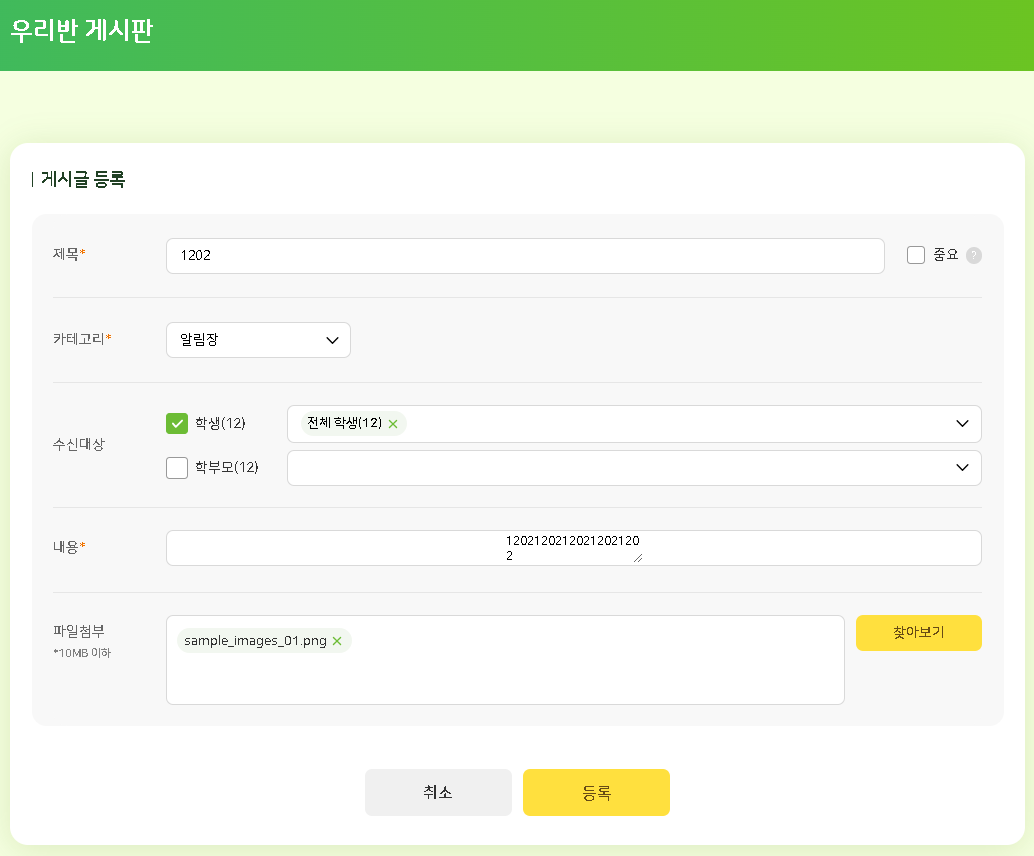This screenshot has width=1034, height=856.
Task: Click the content textarea resize handle
Action: 638,558
